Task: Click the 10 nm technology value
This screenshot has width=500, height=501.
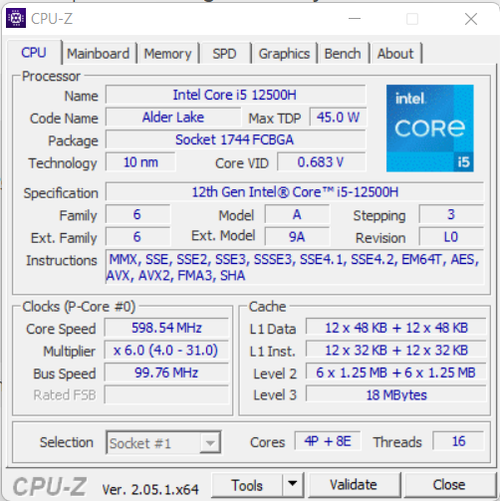Action: pyautogui.click(x=141, y=162)
